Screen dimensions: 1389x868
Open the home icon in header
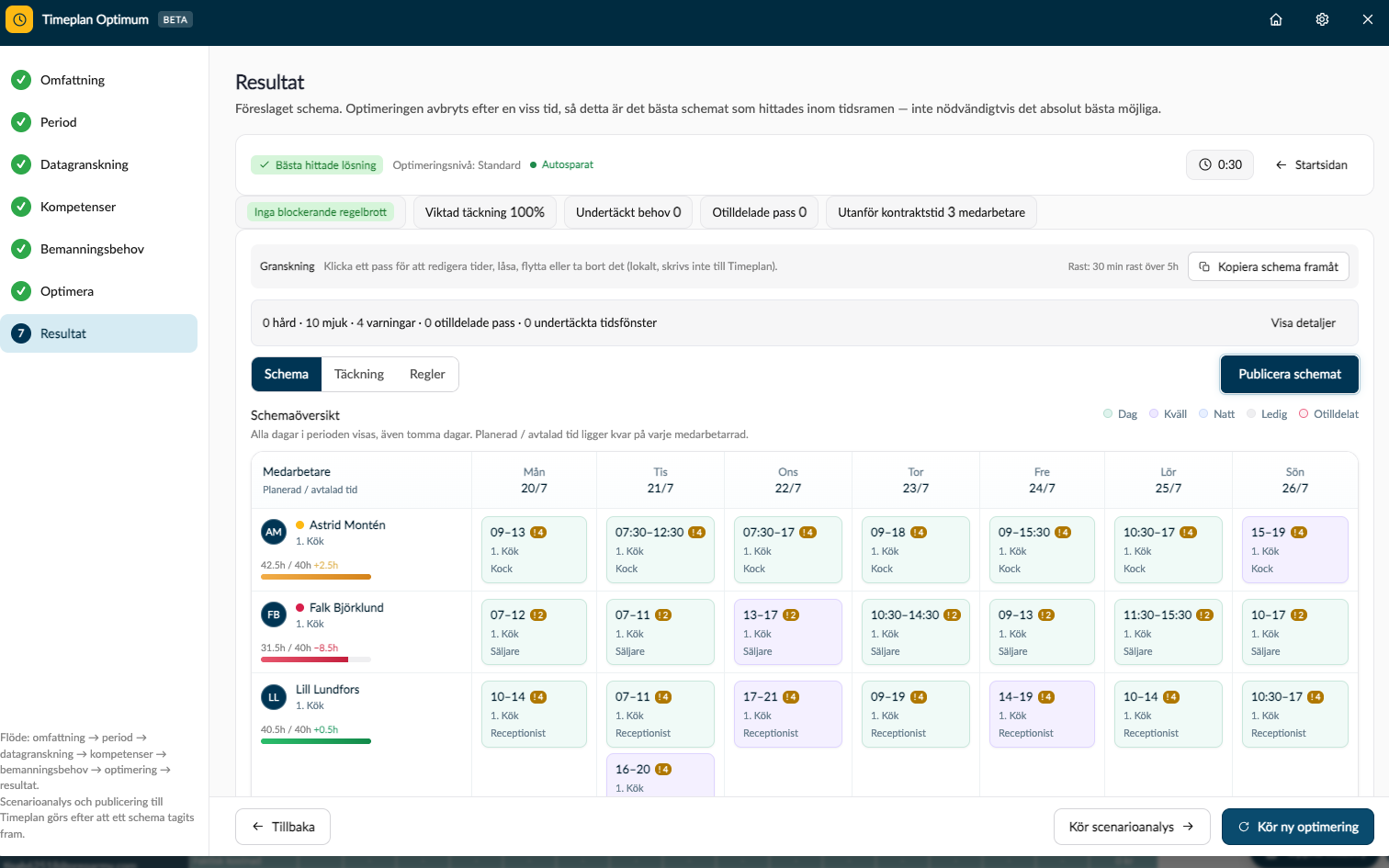coord(1276,19)
